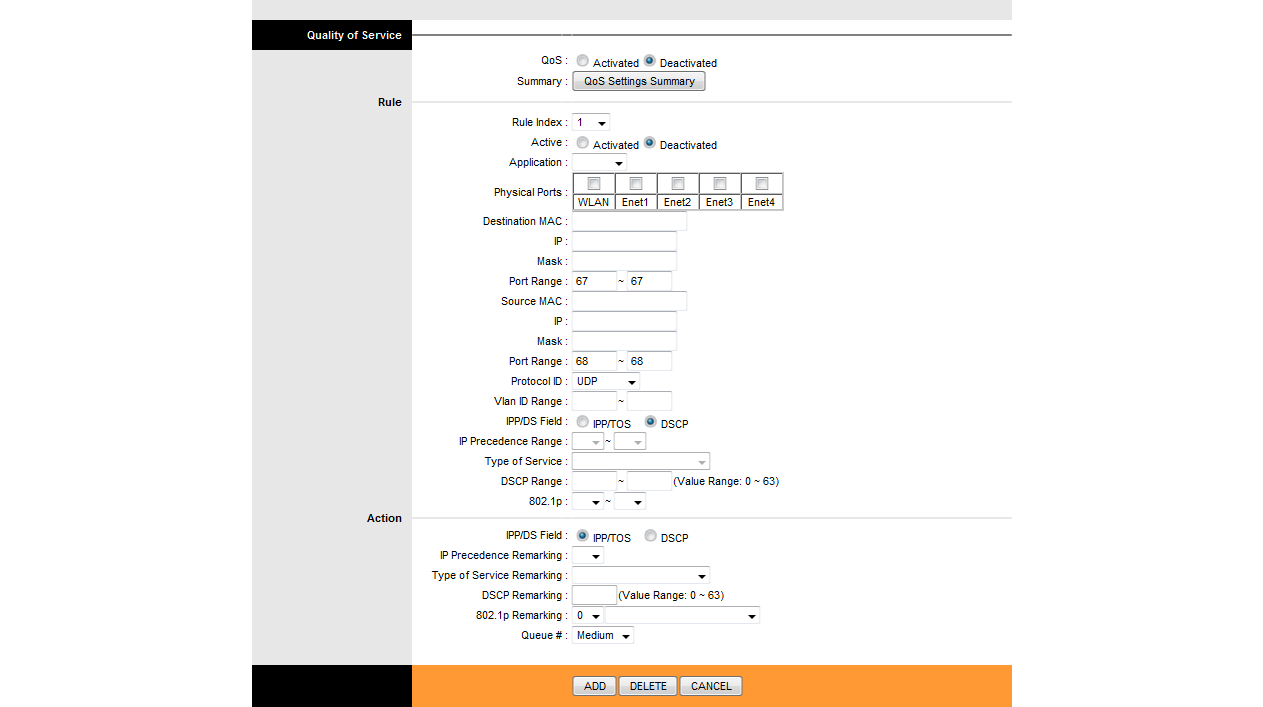Click the Source MAC input field
Viewport: 1263px width, 707px height.
[629, 301]
